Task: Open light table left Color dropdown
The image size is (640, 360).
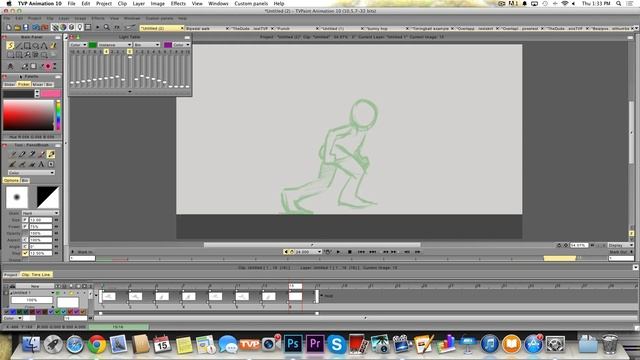Action: [78, 44]
